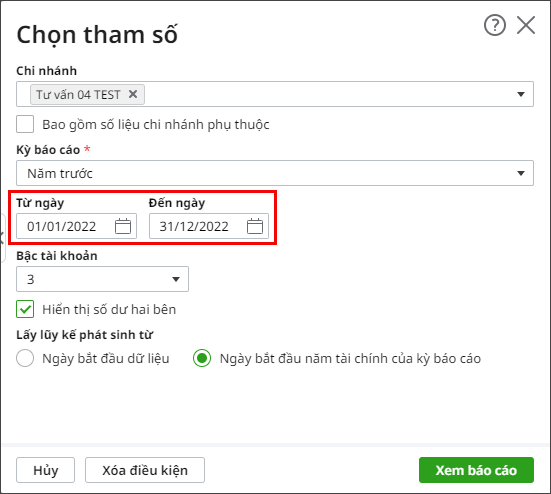Image resolution: width=551 pixels, height=494 pixels.
Task: Uncheck Hiển thị số dư hai bên
Action: tap(25, 309)
